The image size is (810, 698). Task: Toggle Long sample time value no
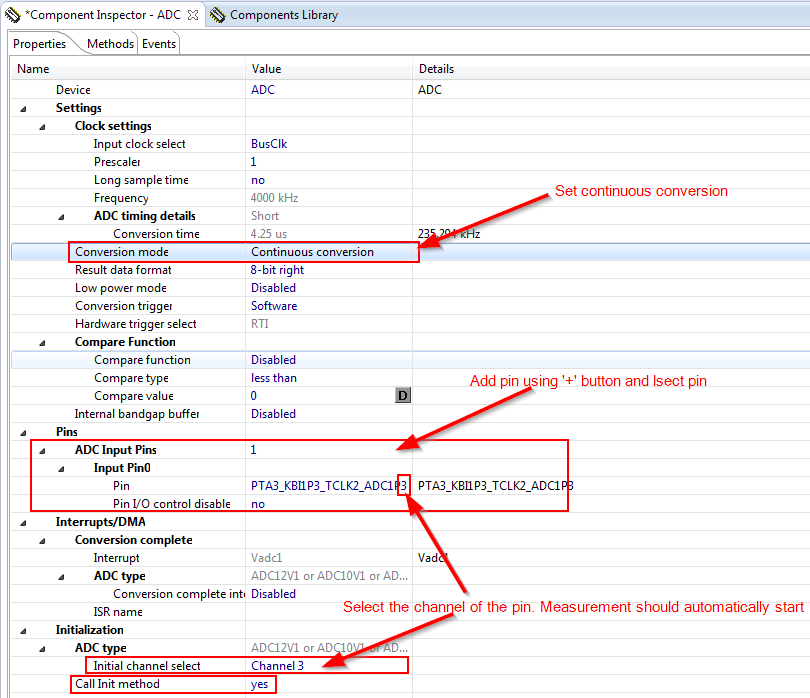tap(258, 180)
